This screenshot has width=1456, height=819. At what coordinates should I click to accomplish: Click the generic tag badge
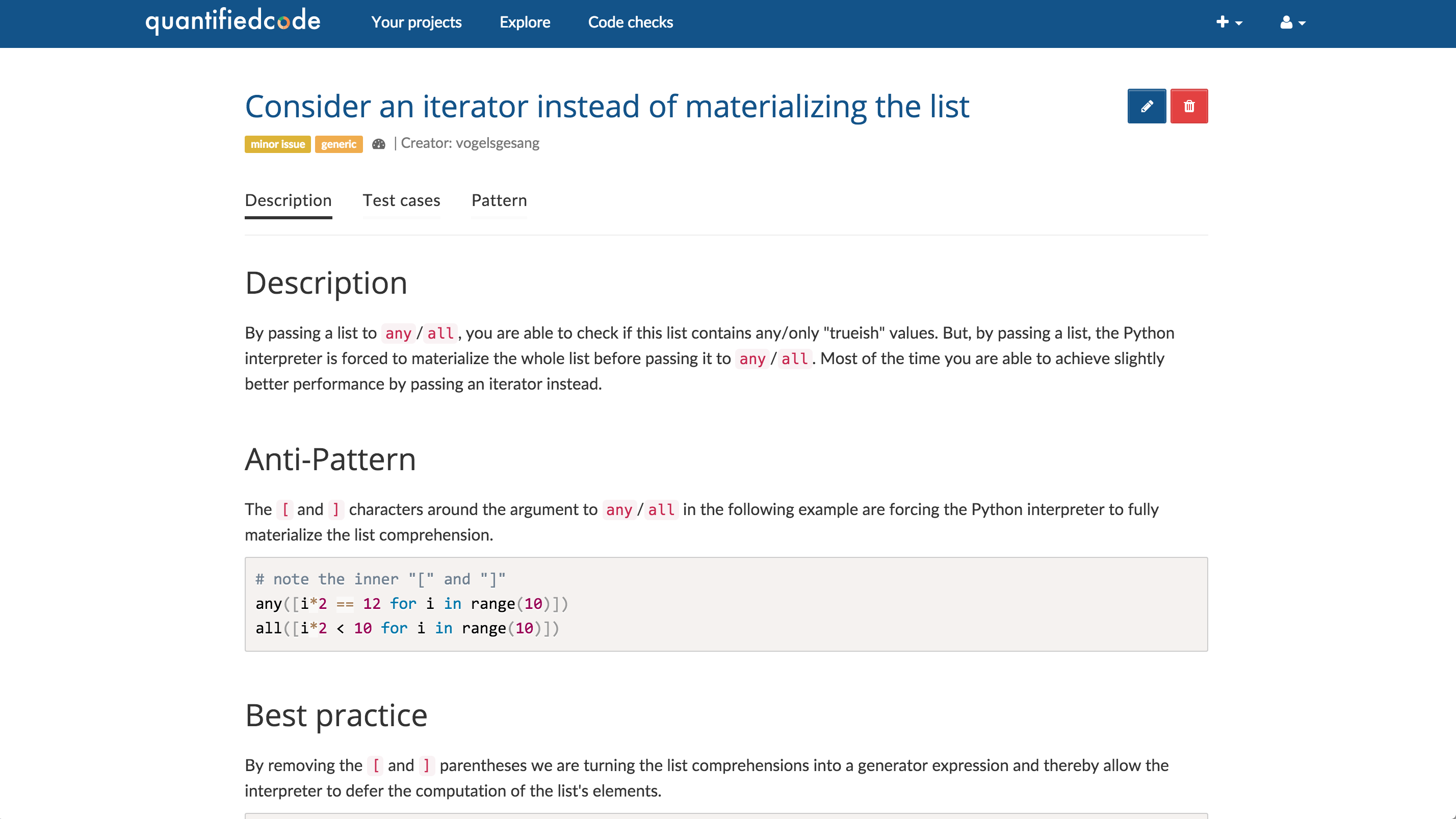pyautogui.click(x=339, y=144)
